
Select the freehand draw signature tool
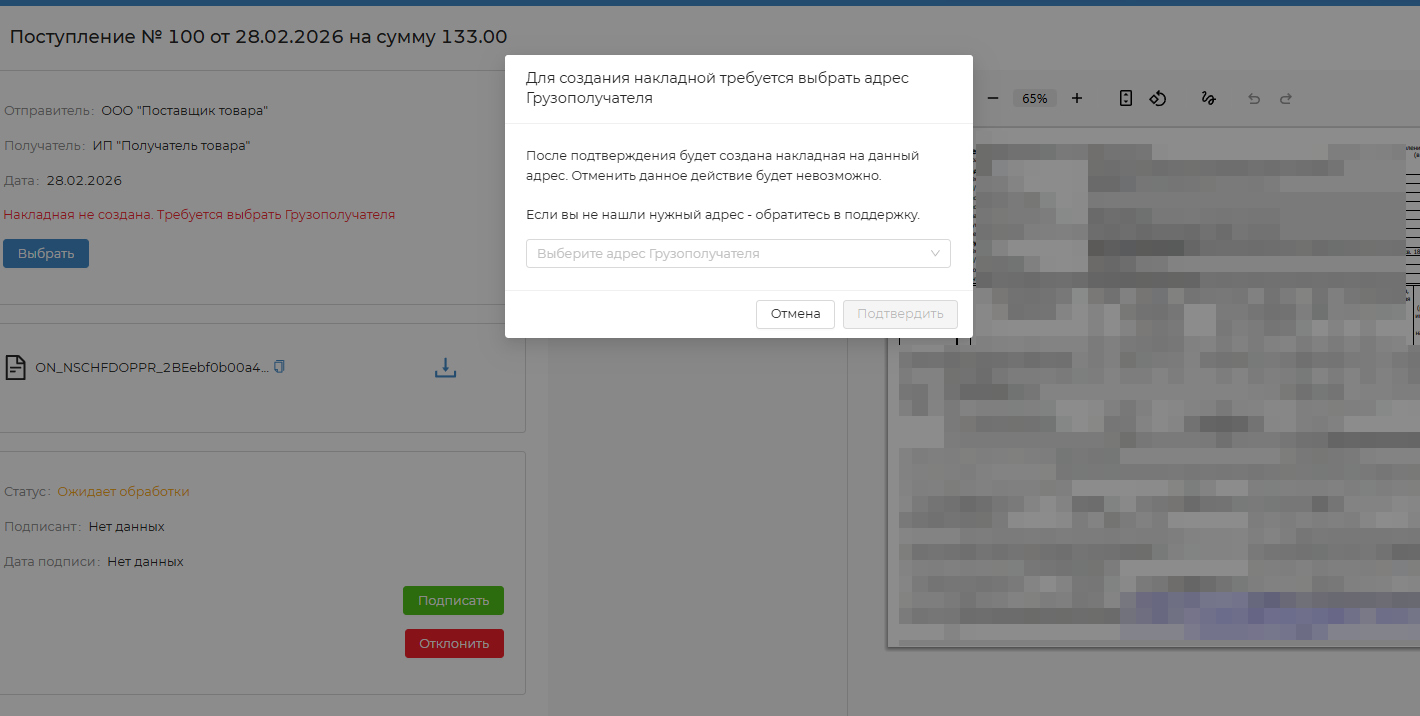click(1208, 98)
